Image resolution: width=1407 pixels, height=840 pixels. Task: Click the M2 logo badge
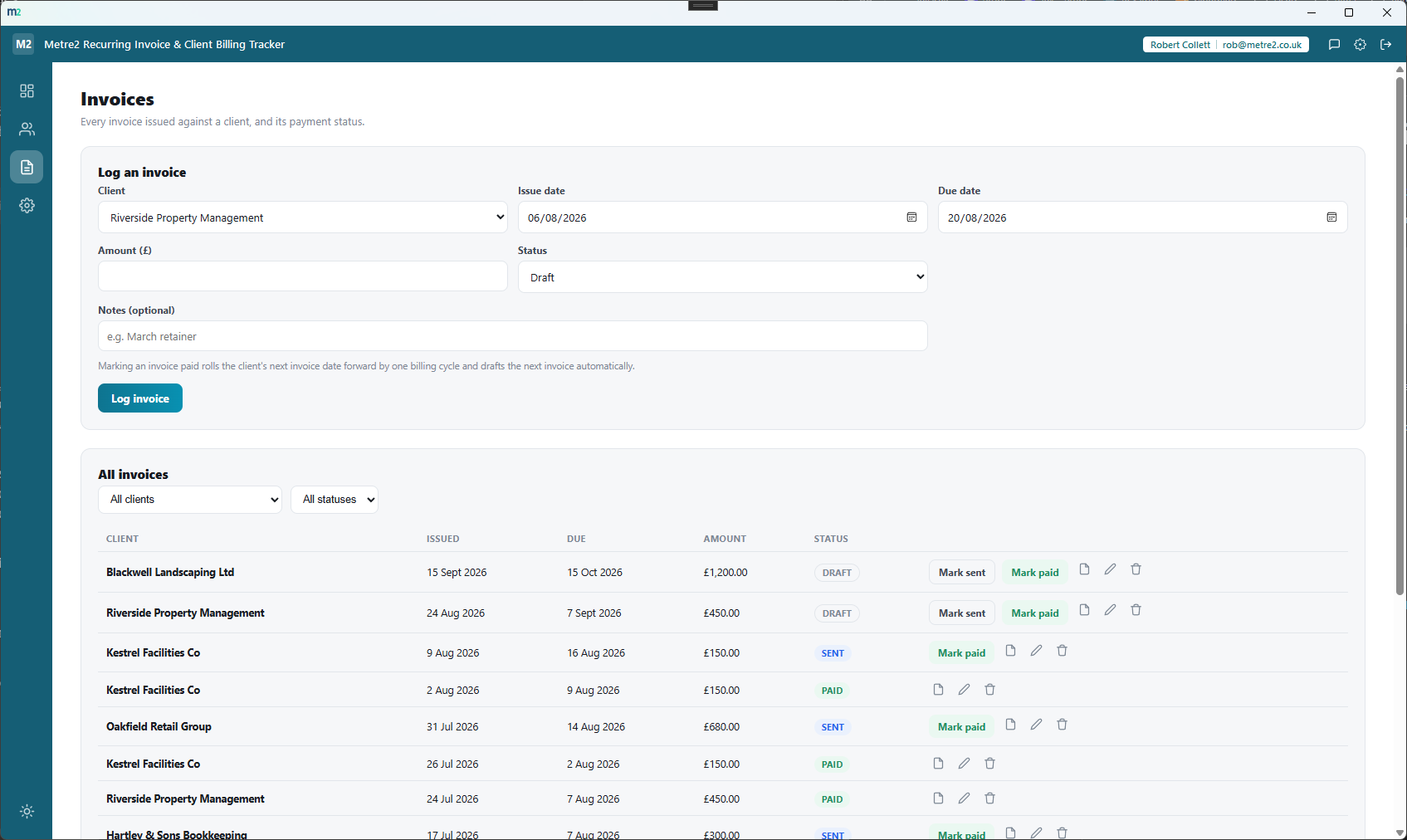pyautogui.click(x=23, y=44)
